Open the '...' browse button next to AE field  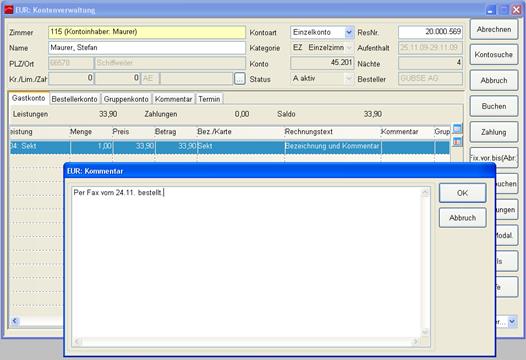tap(240, 79)
